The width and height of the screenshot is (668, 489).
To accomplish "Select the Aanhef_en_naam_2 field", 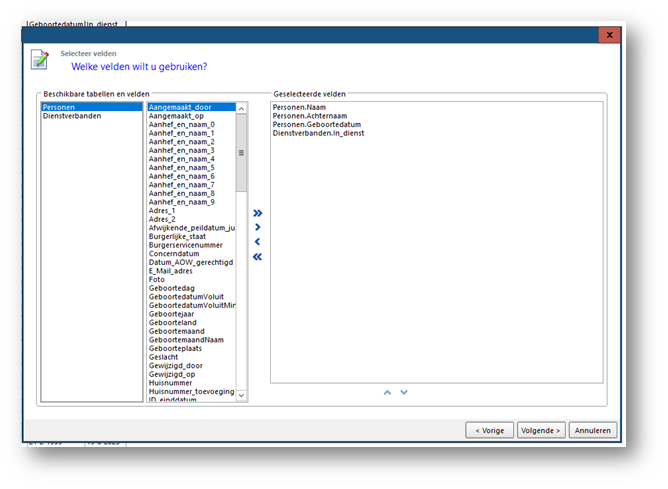I will tap(191, 141).
